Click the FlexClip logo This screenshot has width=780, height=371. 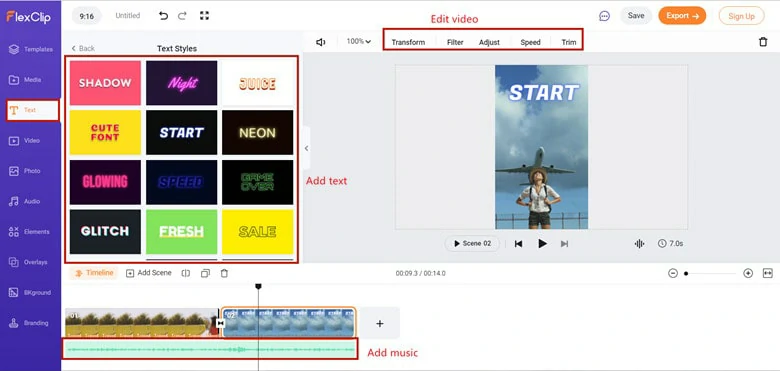pos(28,16)
